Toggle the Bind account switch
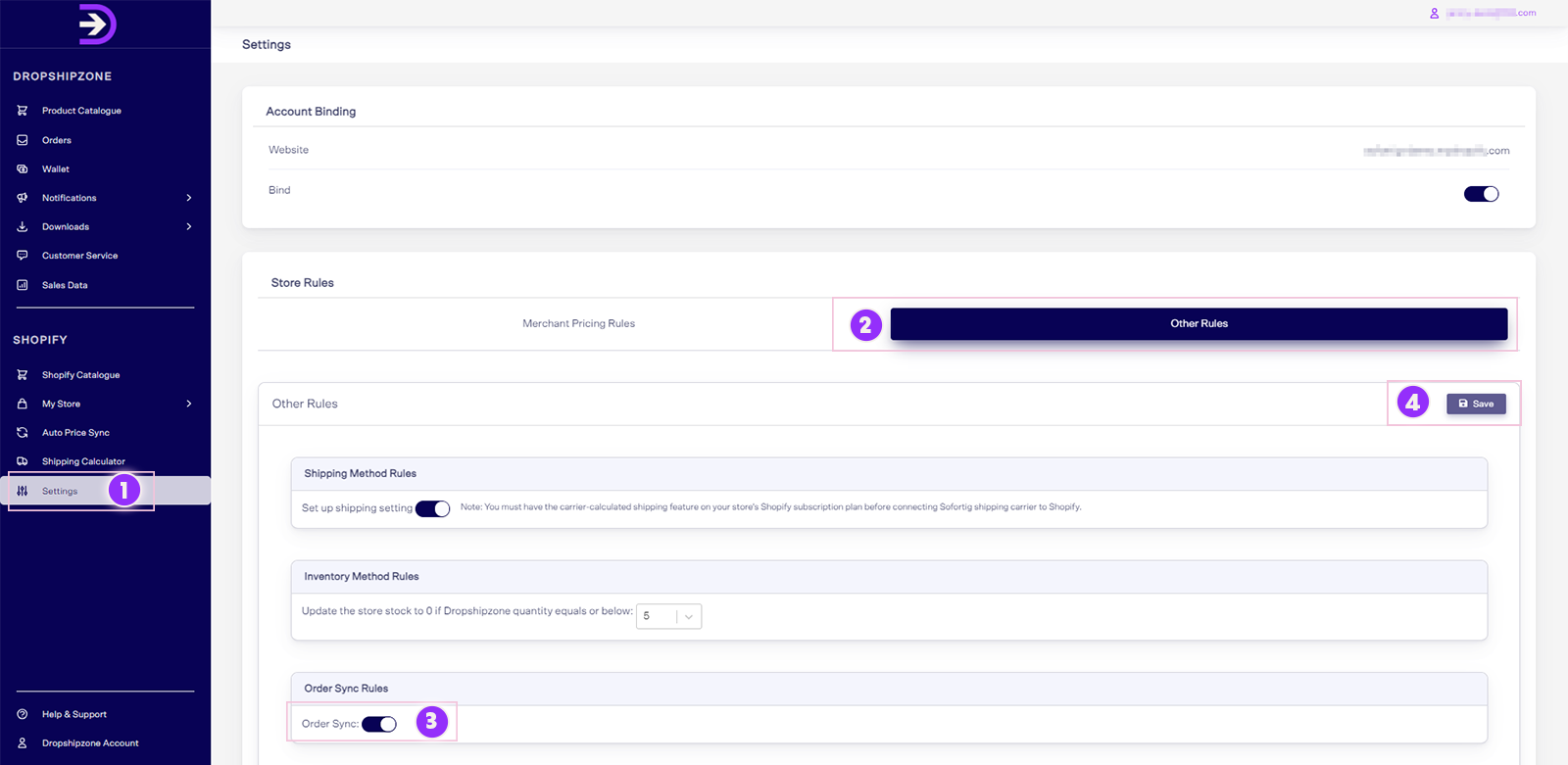 (x=1481, y=194)
